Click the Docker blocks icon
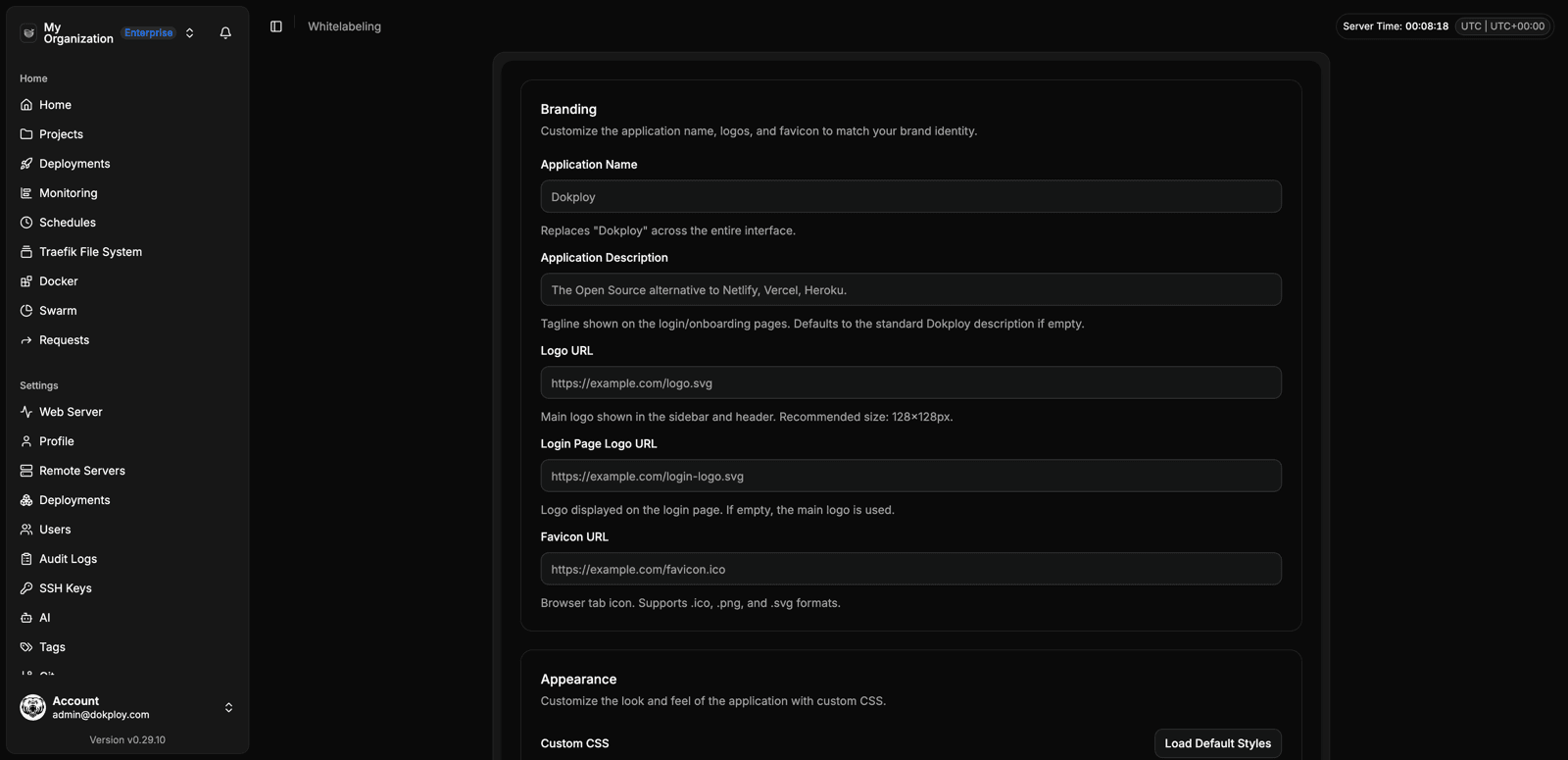The width and height of the screenshot is (1568, 760). (26, 281)
